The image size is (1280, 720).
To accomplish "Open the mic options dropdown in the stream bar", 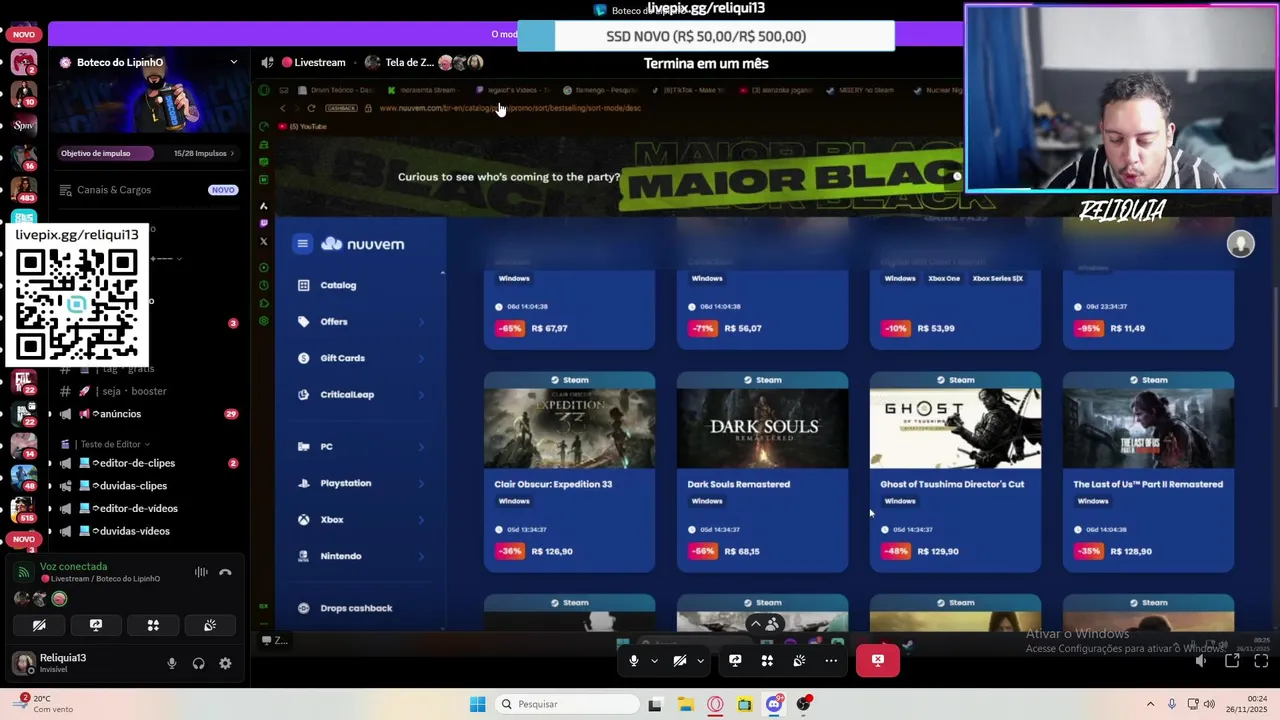I will [x=654, y=661].
